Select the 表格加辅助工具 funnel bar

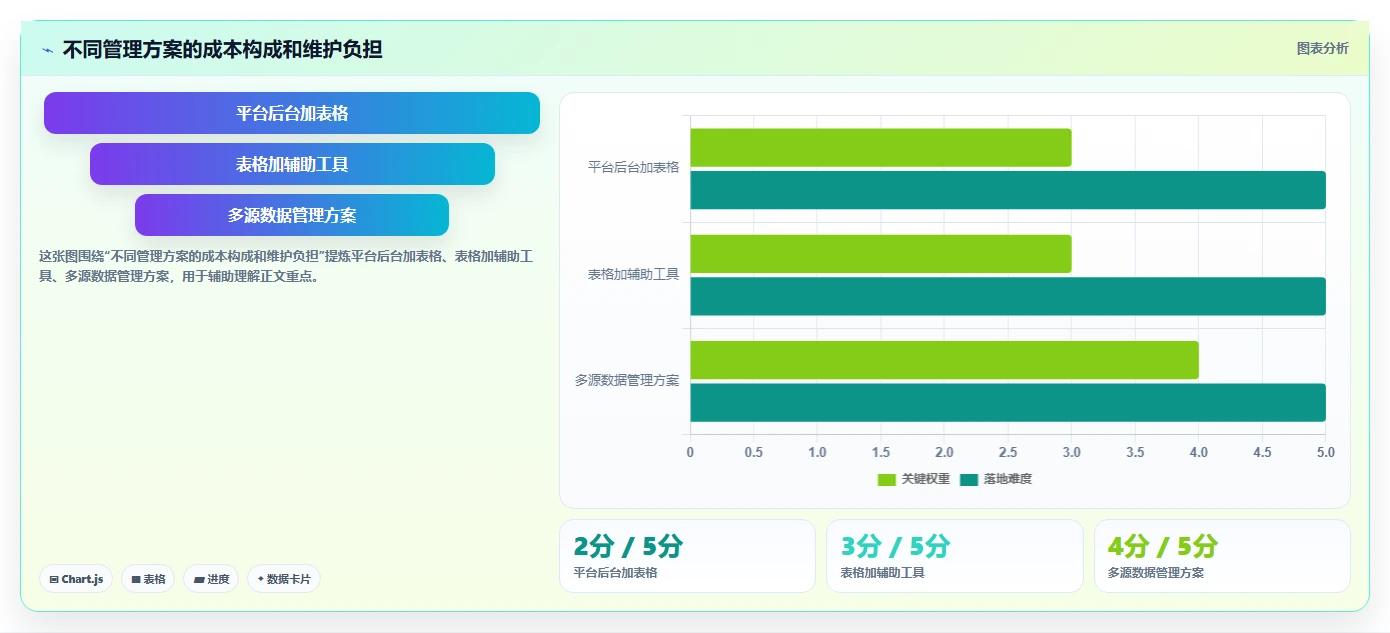tap(292, 164)
